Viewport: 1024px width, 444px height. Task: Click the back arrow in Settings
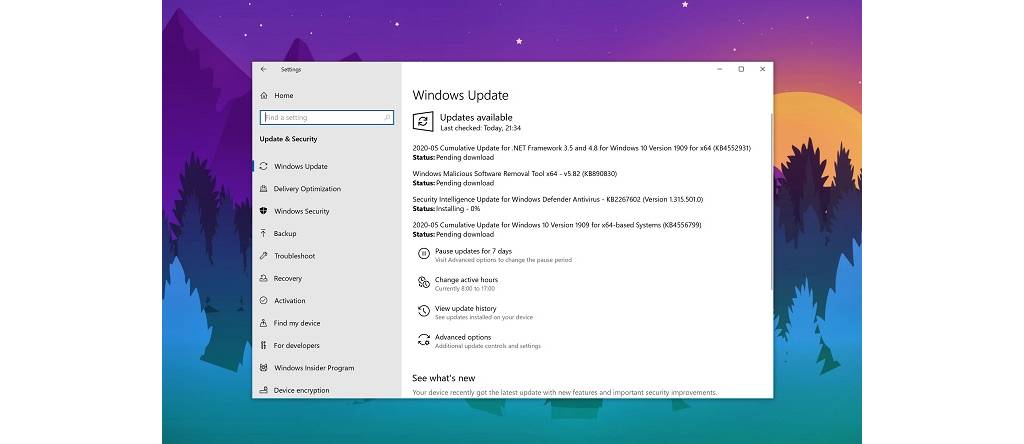(x=263, y=69)
